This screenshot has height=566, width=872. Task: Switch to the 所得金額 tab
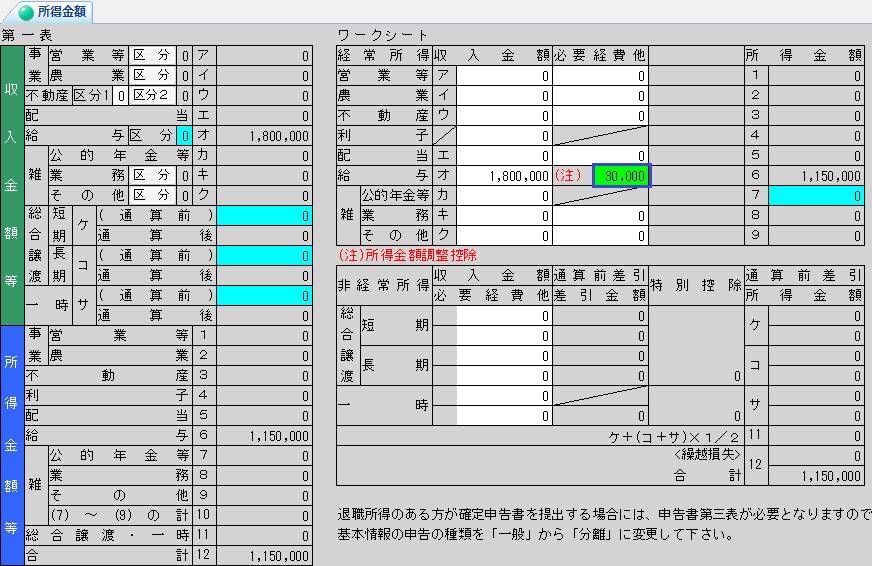tap(60, 12)
